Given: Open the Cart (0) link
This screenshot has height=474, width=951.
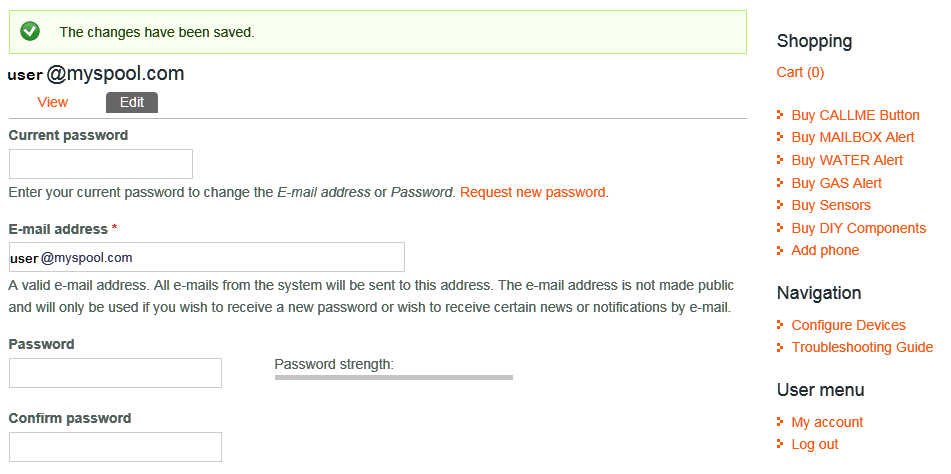Looking at the screenshot, I should click(x=800, y=72).
